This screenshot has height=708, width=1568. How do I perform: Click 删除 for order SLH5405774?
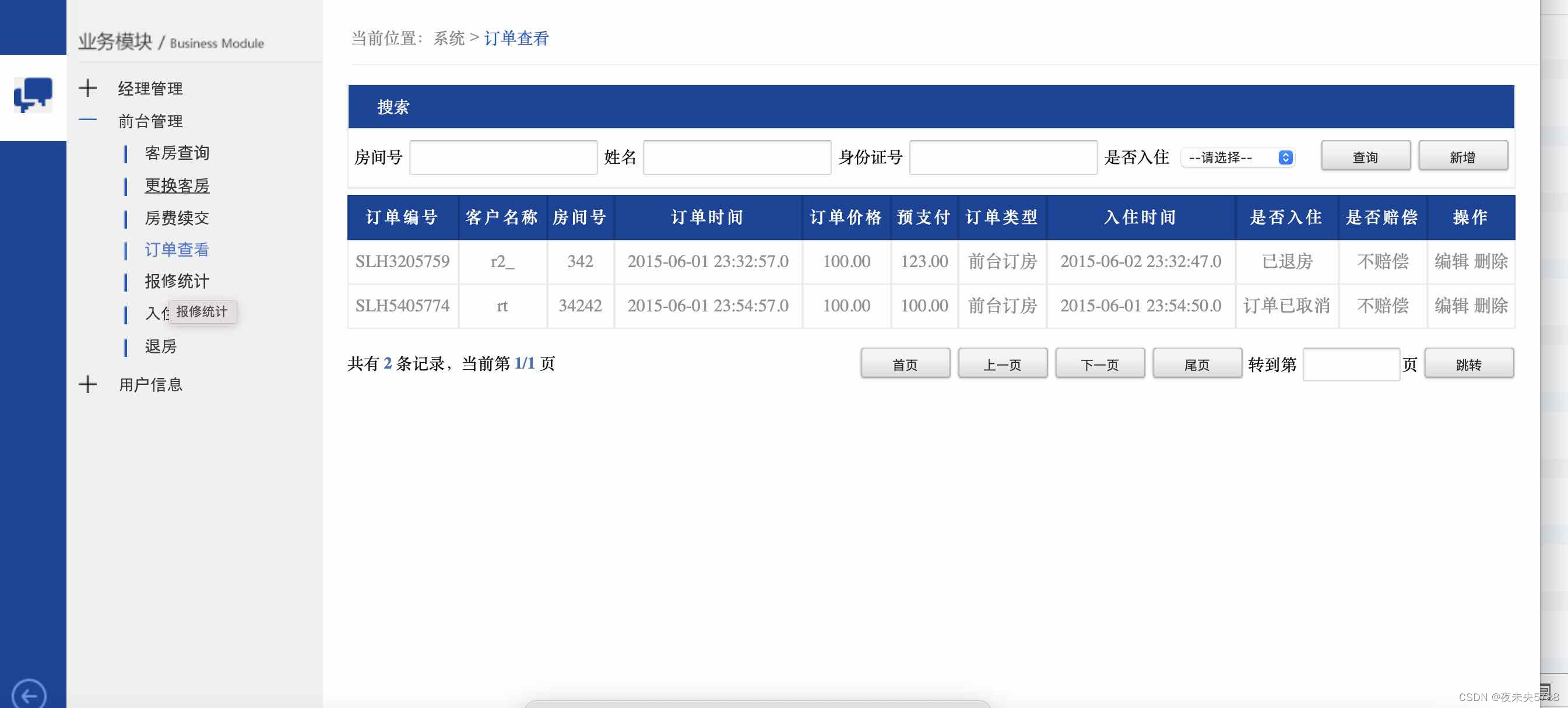pos(1491,306)
